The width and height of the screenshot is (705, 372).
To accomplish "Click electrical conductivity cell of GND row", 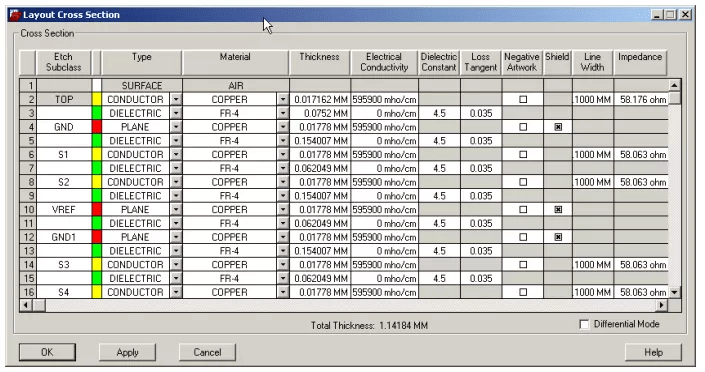I will pyautogui.click(x=384, y=127).
